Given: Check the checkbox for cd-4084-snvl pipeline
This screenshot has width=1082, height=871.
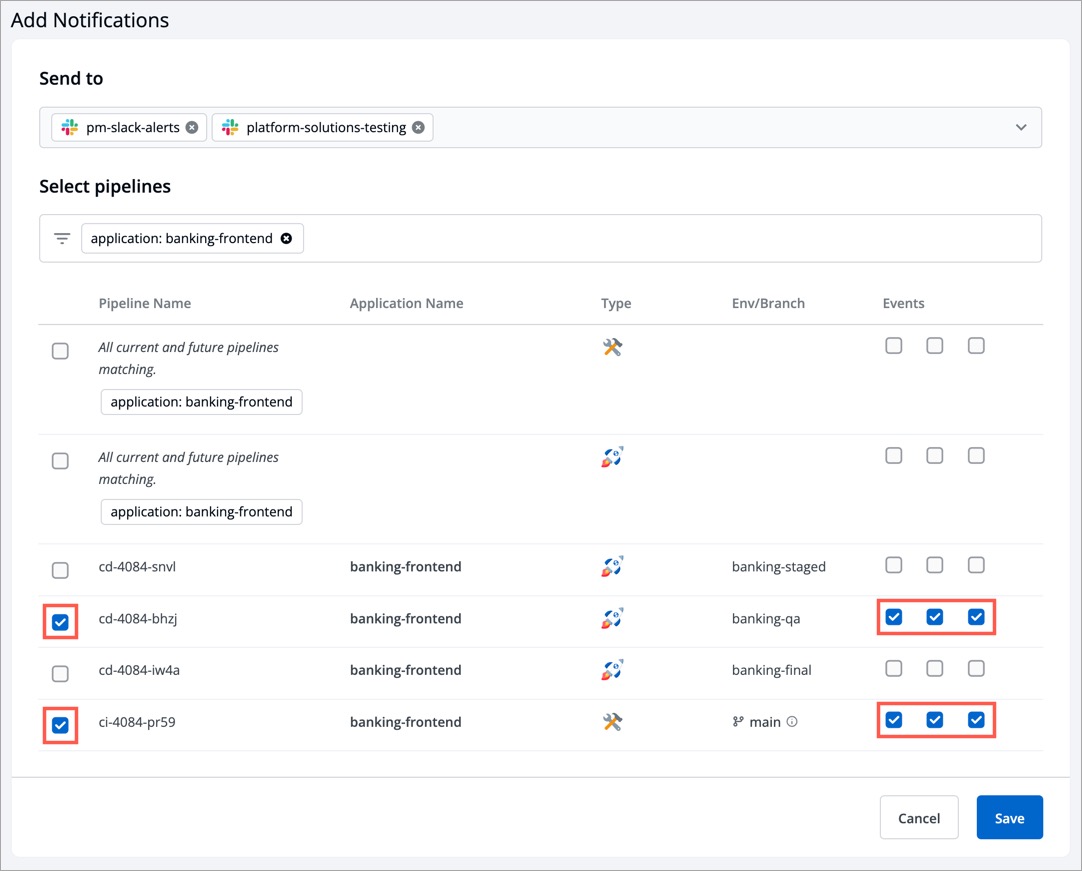Looking at the screenshot, I should tap(60, 570).
